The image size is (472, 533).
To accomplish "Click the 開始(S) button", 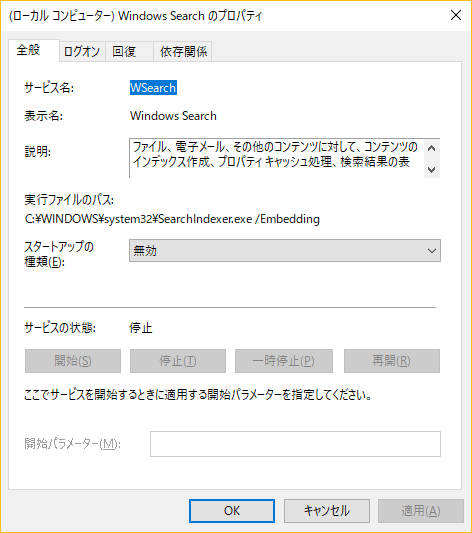I will click(x=73, y=361).
